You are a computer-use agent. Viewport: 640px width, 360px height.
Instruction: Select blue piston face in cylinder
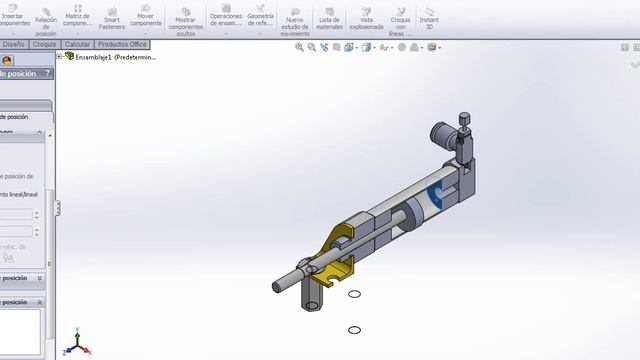click(x=434, y=194)
